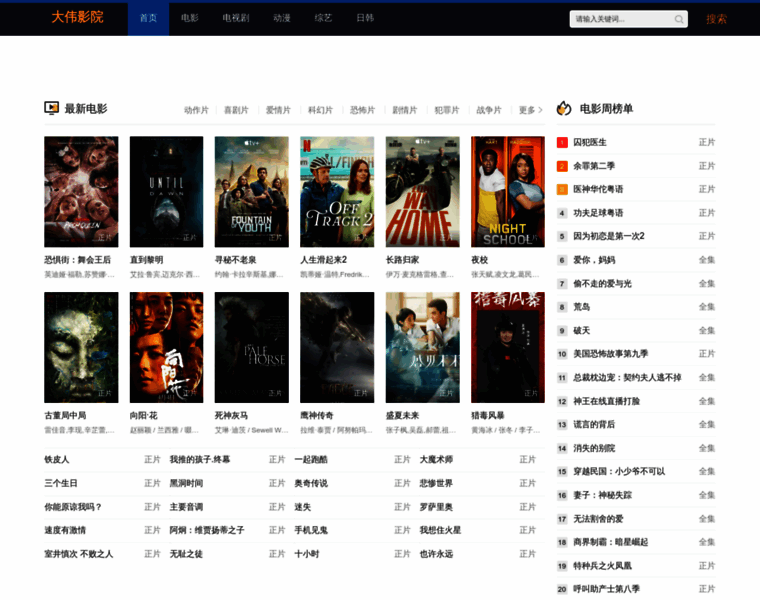The image size is (760, 600).
Task: Filter by 剧情片 category
Action: (x=405, y=111)
